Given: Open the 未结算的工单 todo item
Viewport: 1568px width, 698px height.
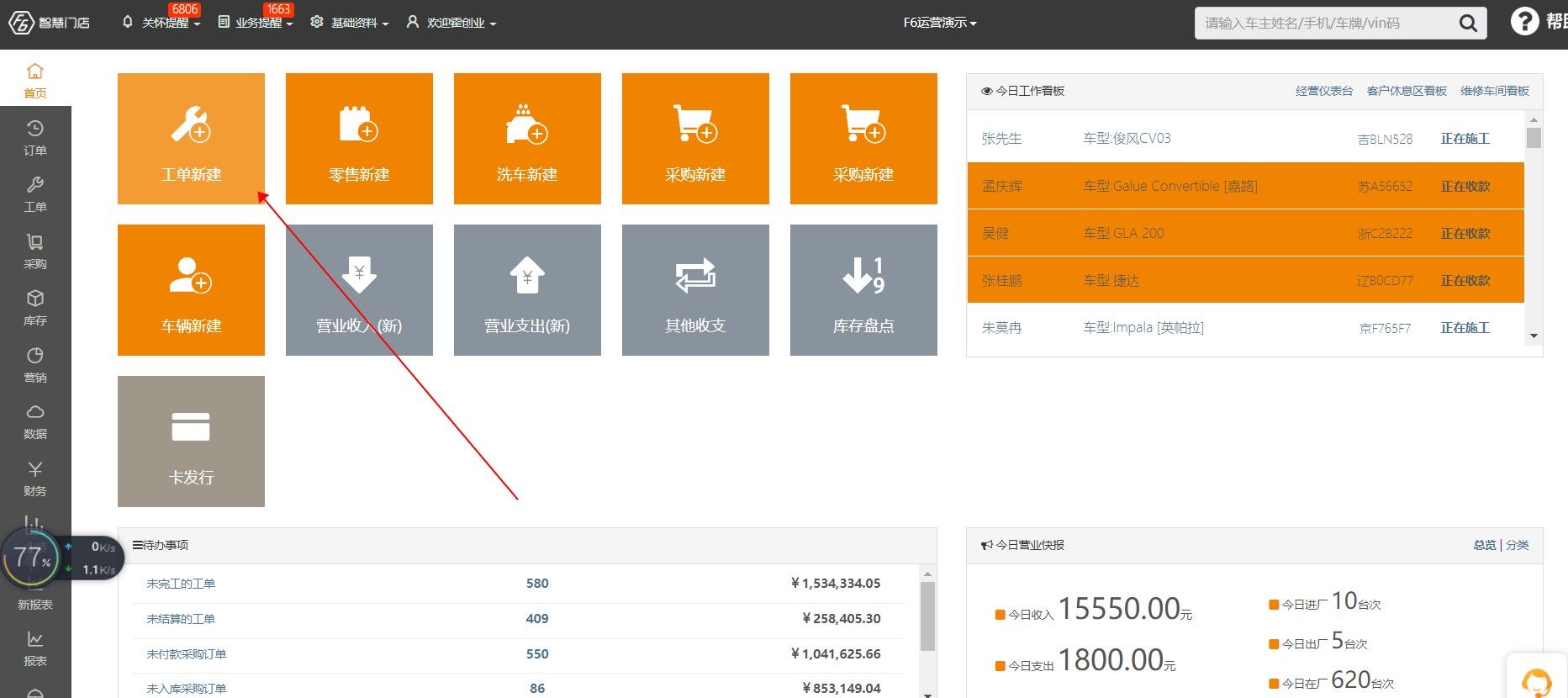Looking at the screenshot, I should [181, 619].
